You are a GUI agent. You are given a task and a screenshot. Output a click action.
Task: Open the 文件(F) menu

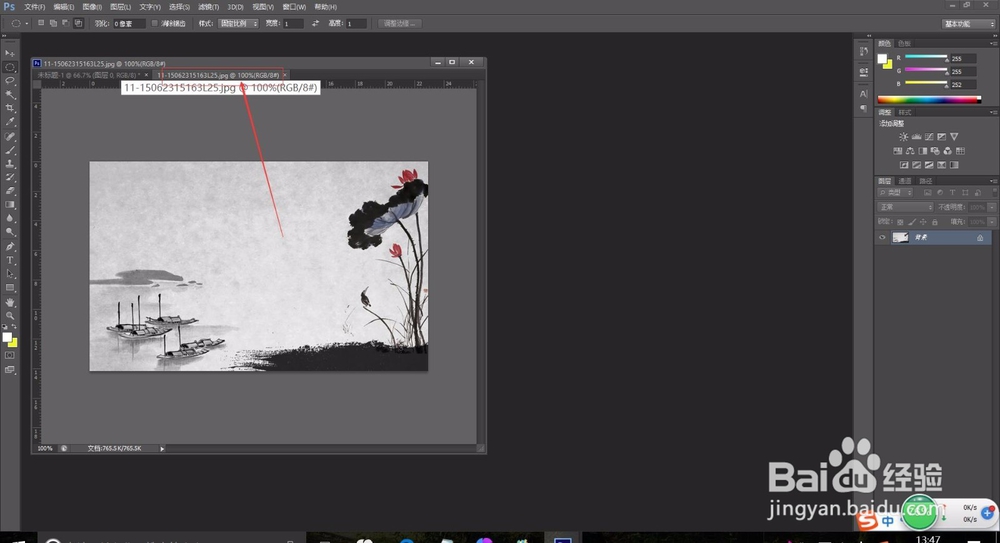coord(34,7)
